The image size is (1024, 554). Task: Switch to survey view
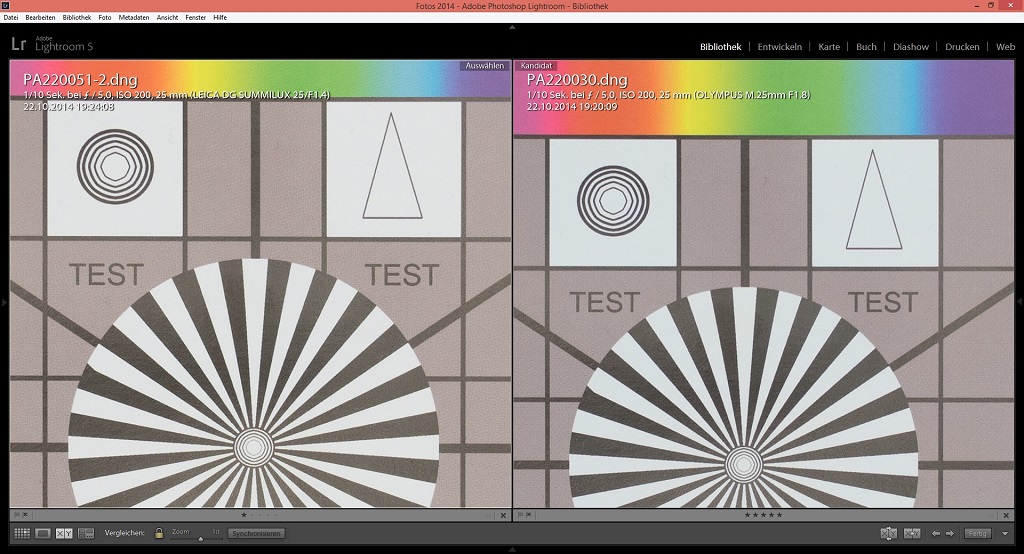pos(86,534)
